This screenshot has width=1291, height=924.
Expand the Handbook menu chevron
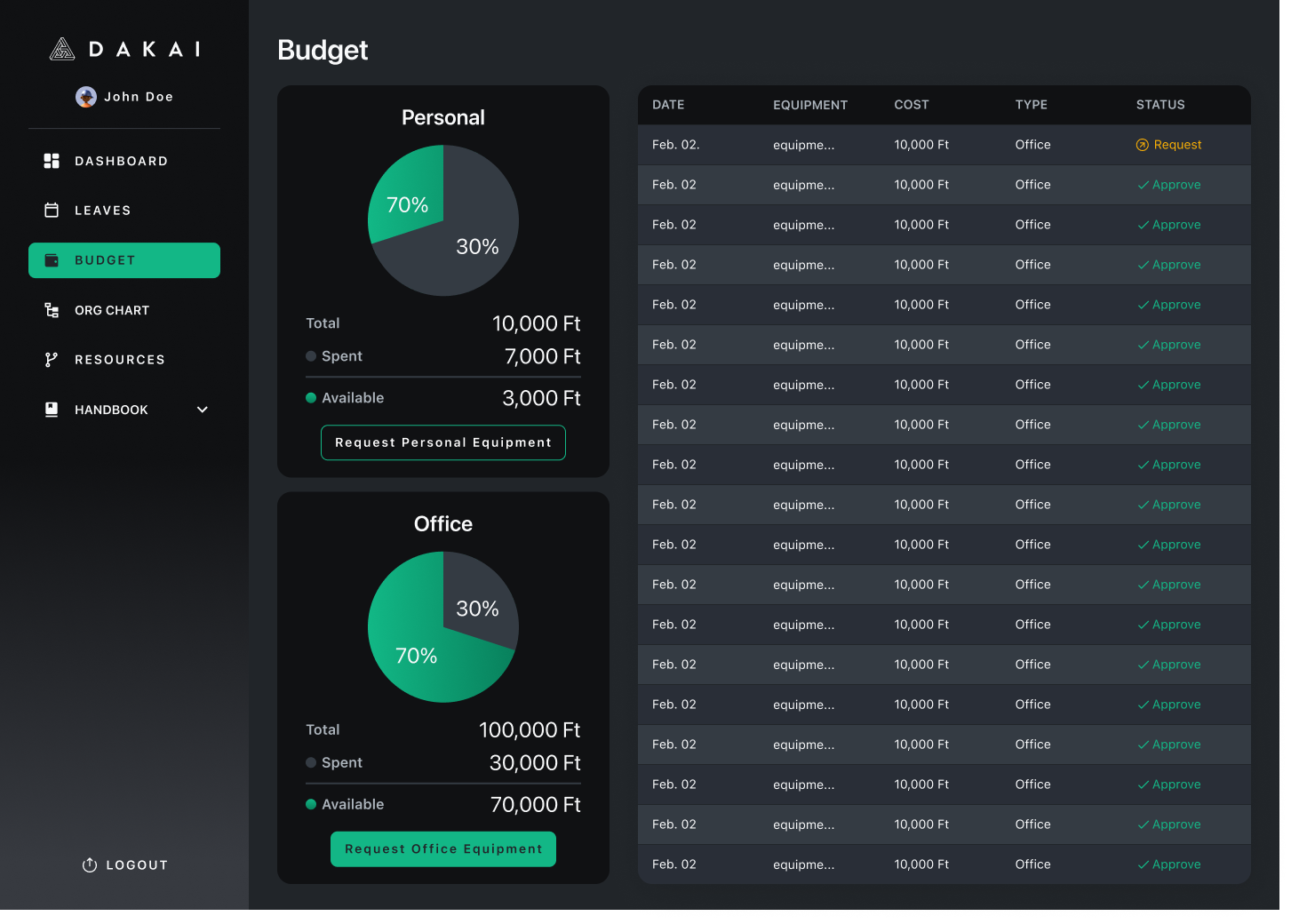[203, 410]
